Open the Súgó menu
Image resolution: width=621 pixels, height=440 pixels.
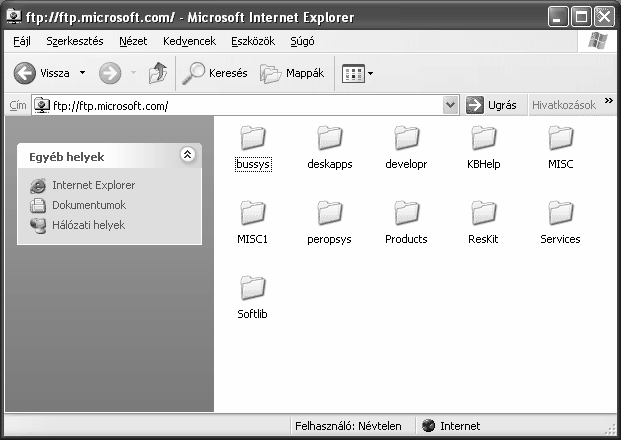tap(302, 41)
